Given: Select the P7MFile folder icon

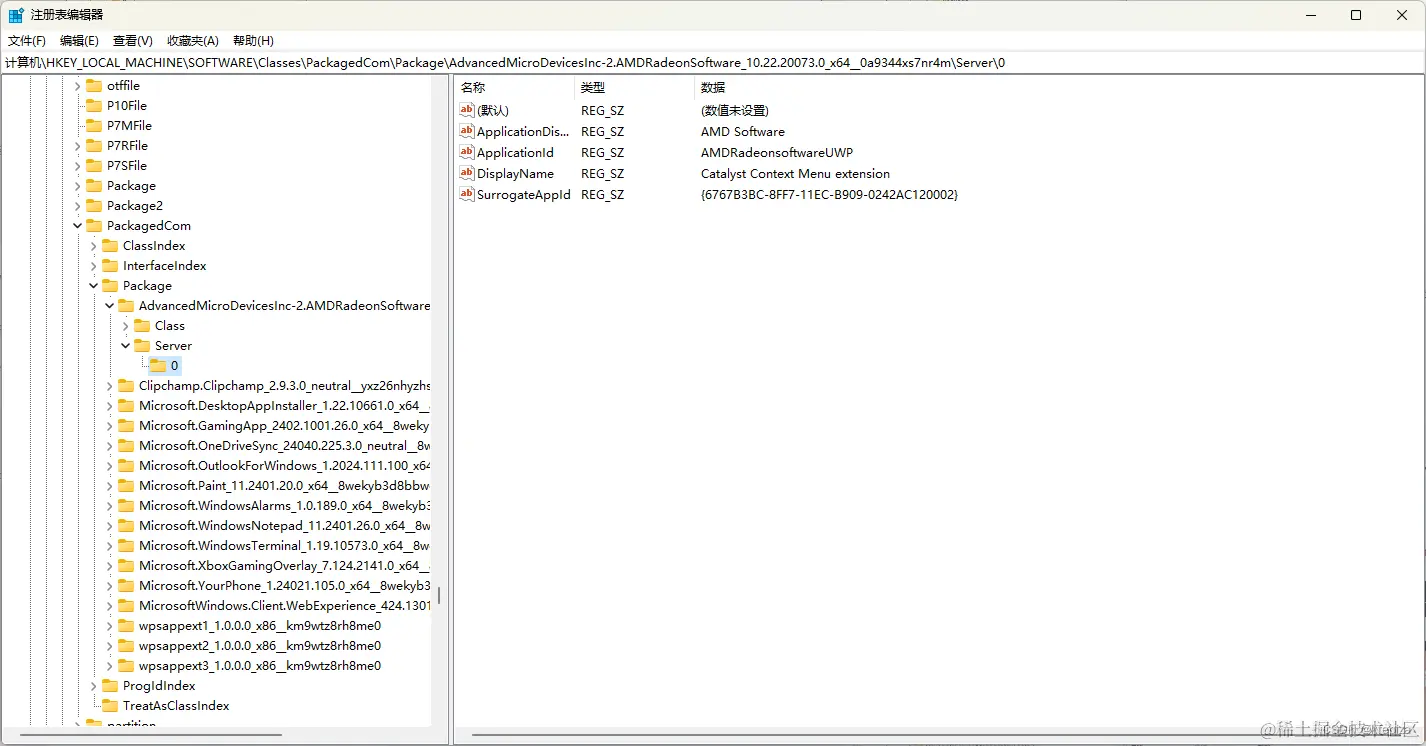Looking at the screenshot, I should point(94,126).
